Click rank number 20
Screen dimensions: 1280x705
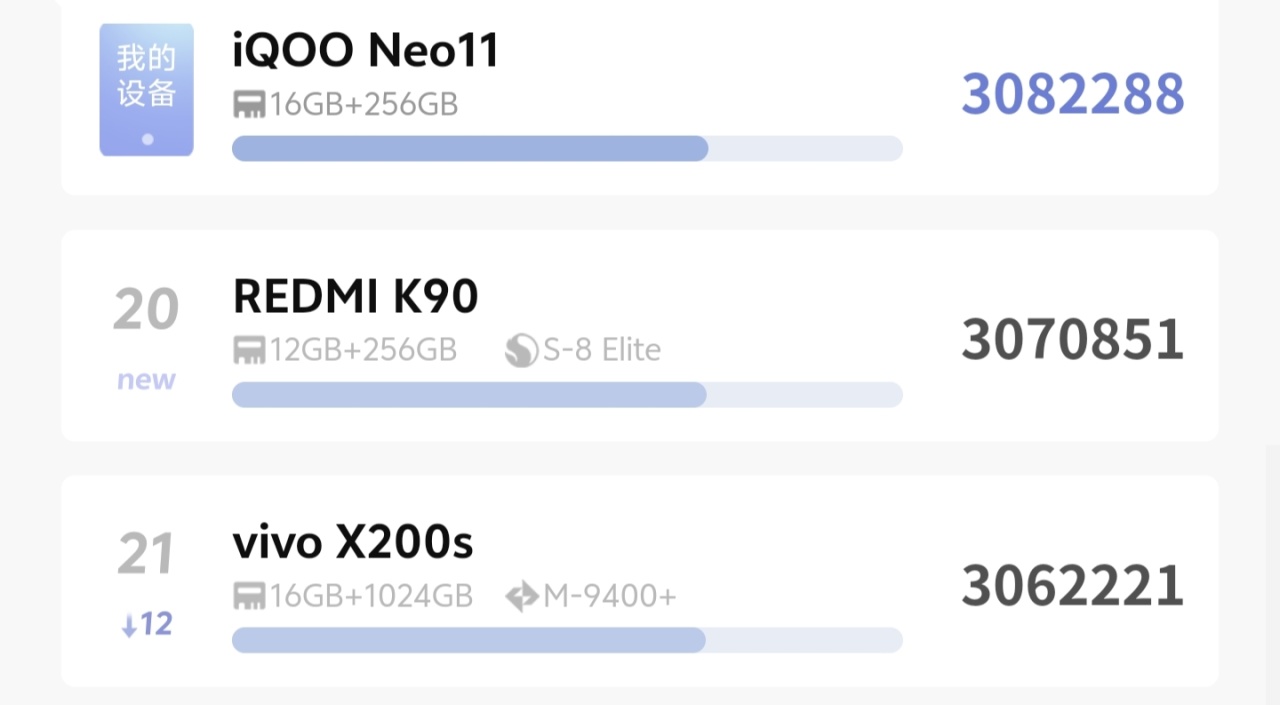click(x=146, y=310)
